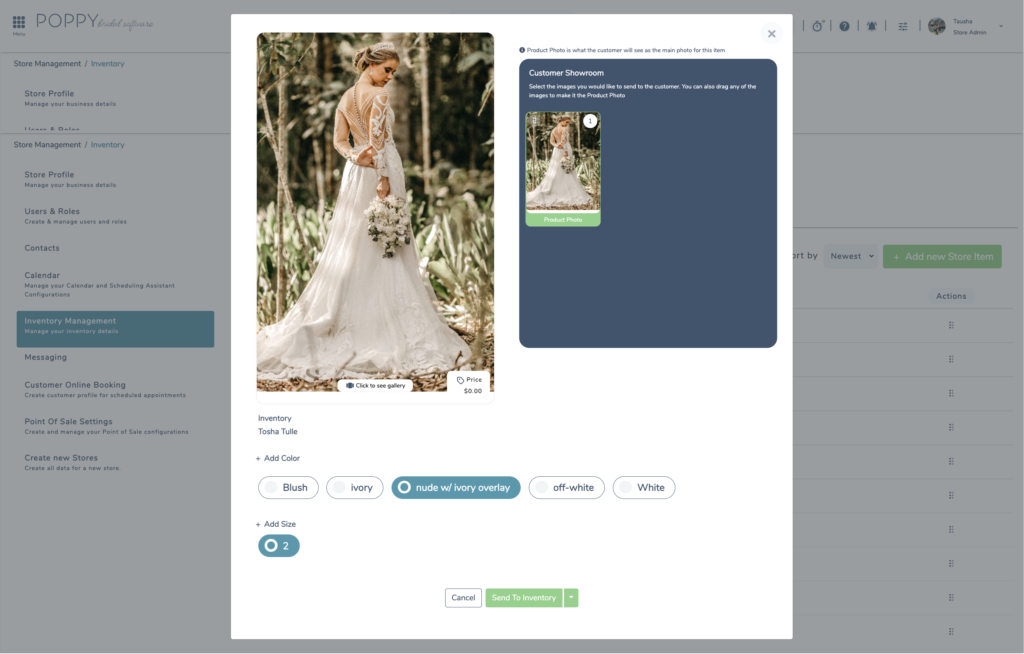This screenshot has height=654, width=1024.
Task: Click the main wedding dress product photo
Action: tap(375, 212)
